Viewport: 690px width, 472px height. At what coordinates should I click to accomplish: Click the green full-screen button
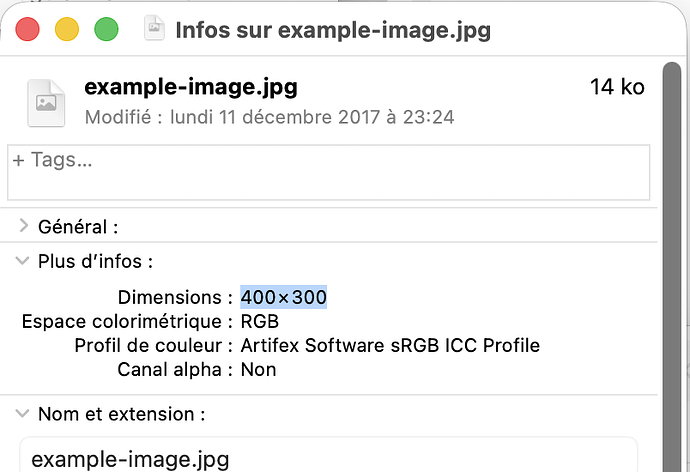click(106, 29)
